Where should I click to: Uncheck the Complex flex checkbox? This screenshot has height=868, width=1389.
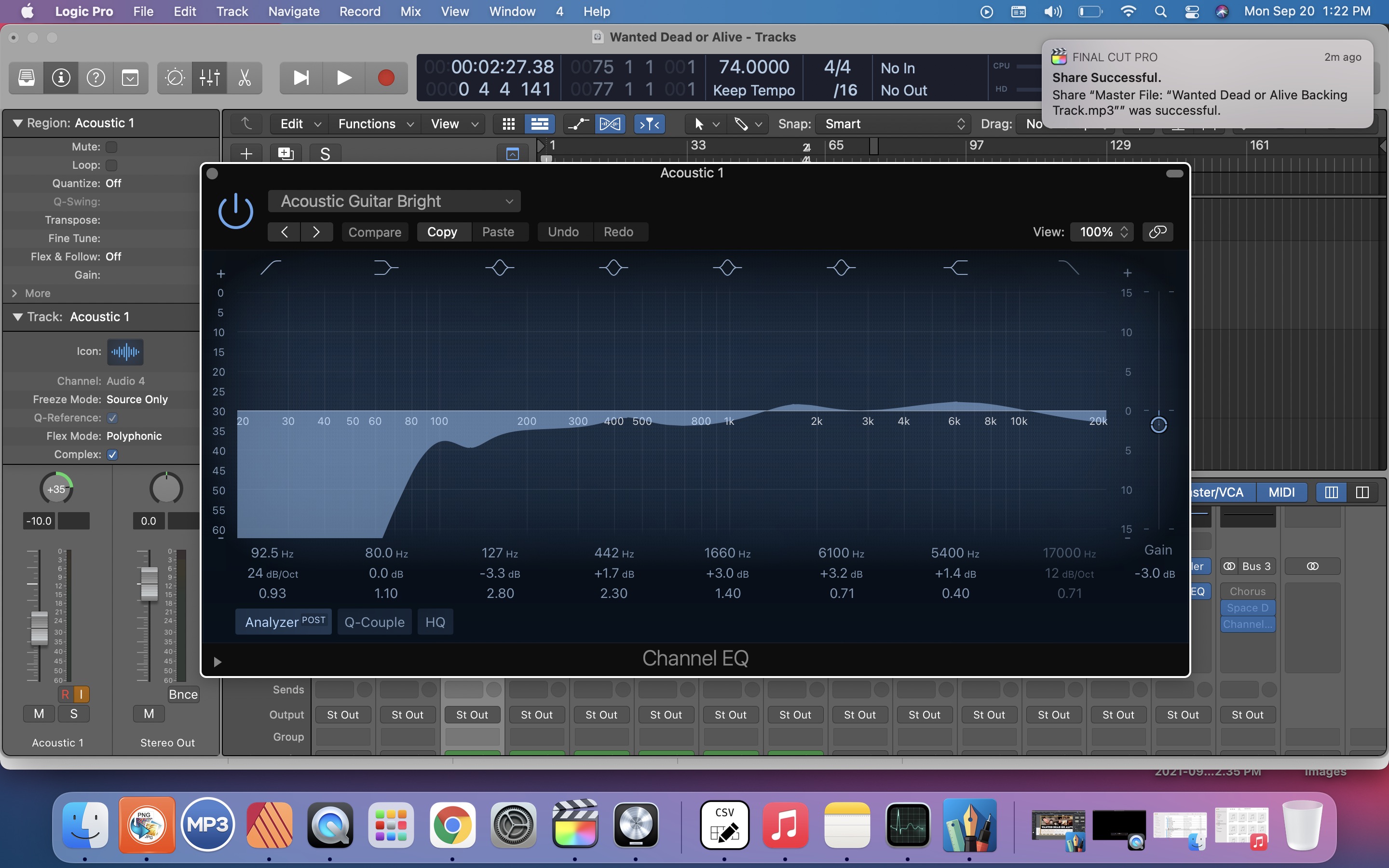click(x=112, y=455)
